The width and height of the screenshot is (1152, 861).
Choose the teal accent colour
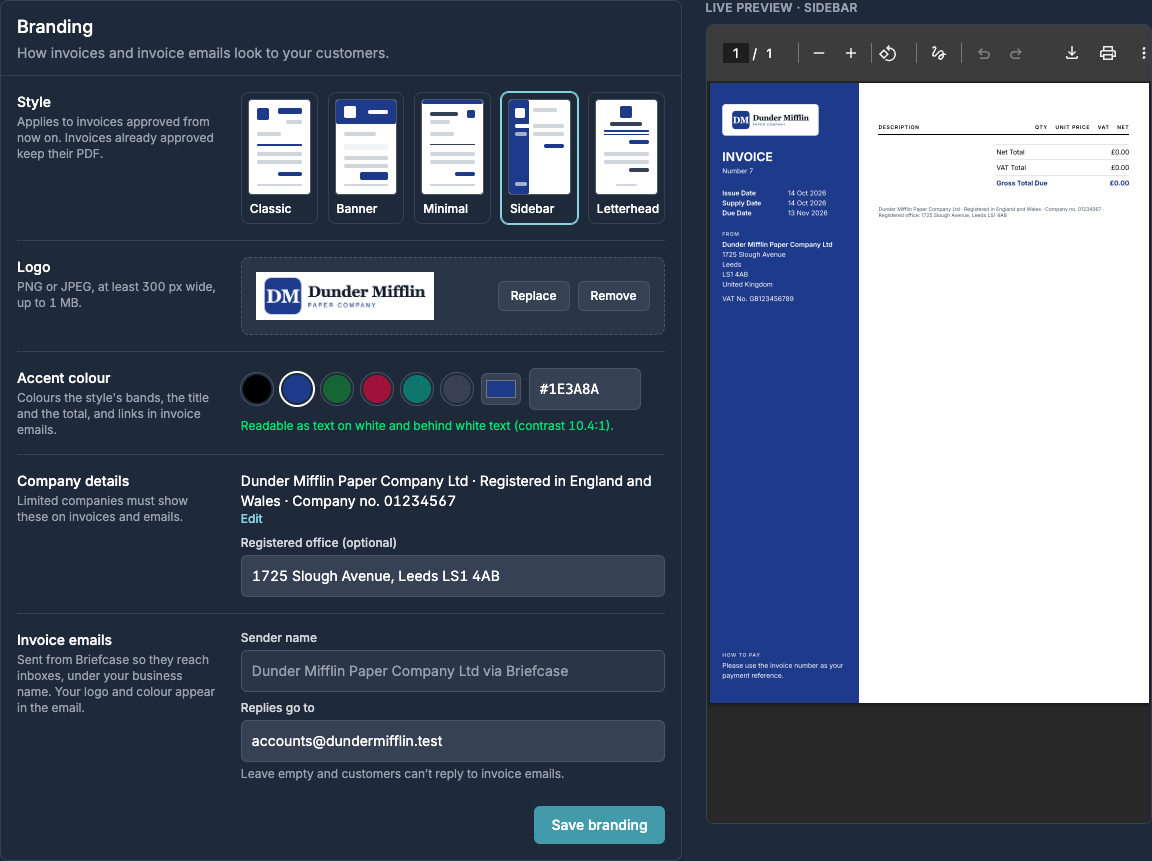(417, 389)
